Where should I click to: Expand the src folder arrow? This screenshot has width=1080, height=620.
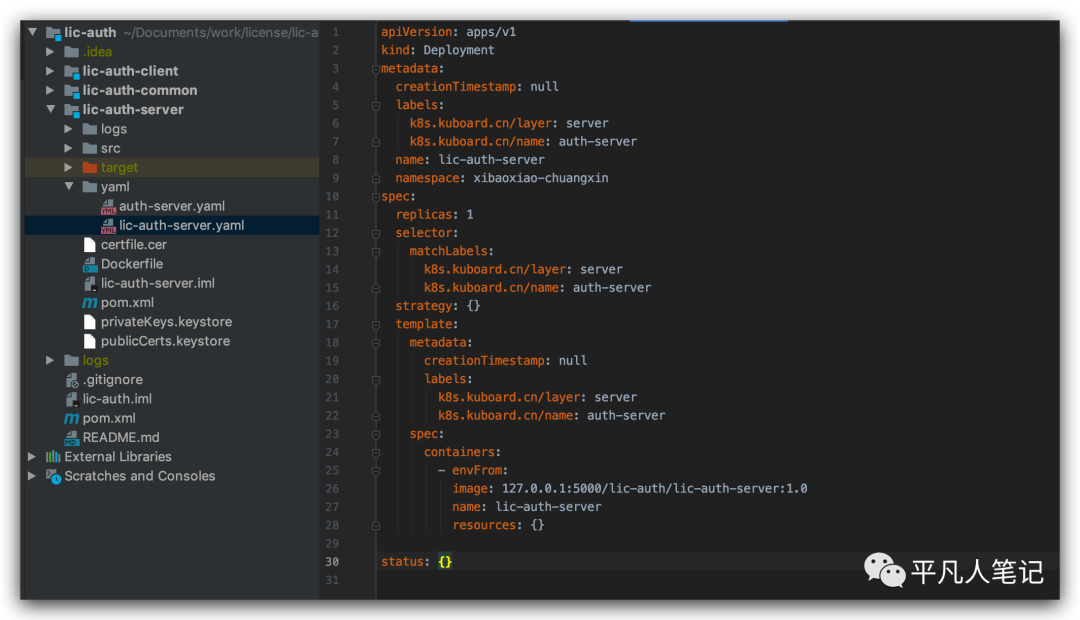pos(69,149)
